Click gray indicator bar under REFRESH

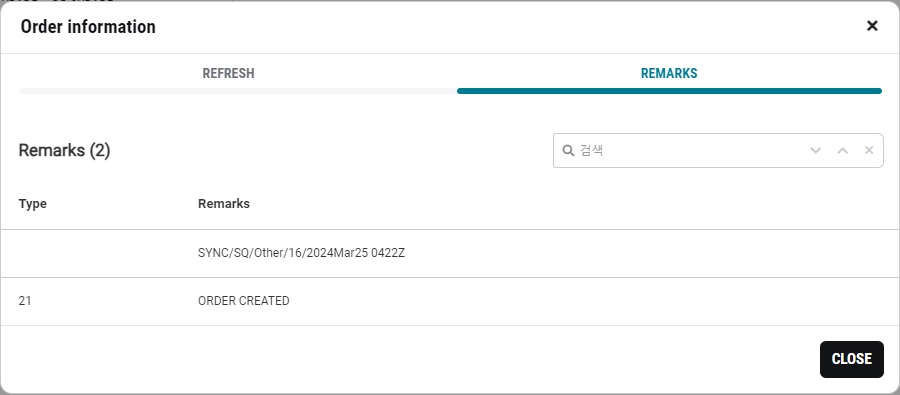[238, 91]
